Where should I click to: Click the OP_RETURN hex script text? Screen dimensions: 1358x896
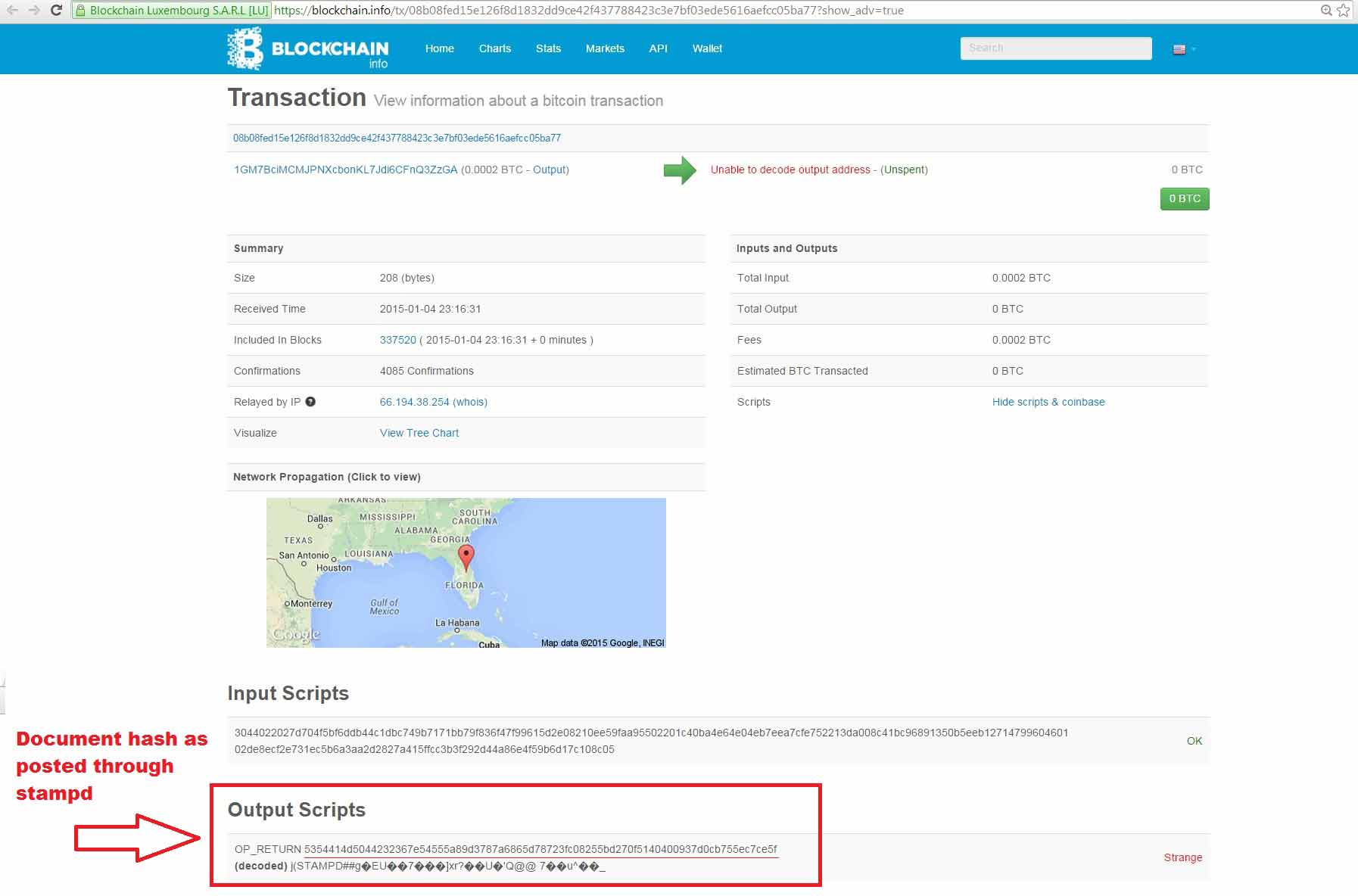click(x=541, y=849)
